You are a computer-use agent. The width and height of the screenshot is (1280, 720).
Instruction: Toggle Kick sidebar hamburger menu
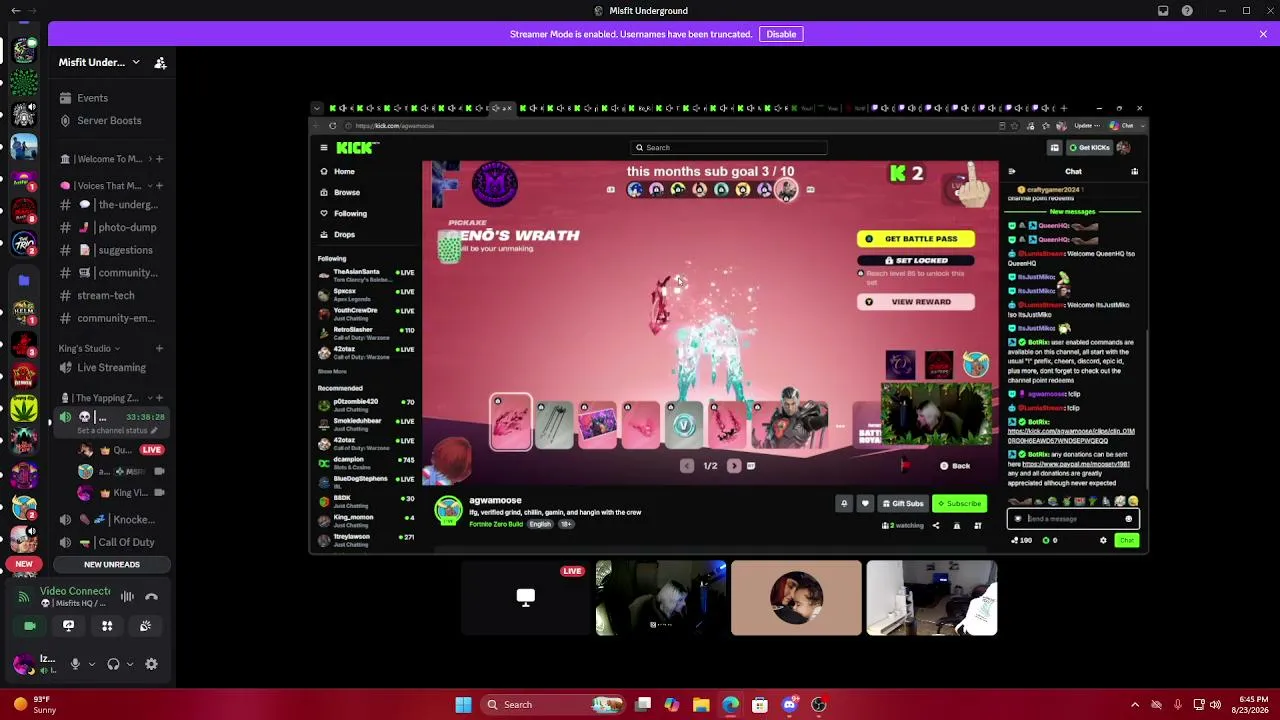click(x=323, y=148)
